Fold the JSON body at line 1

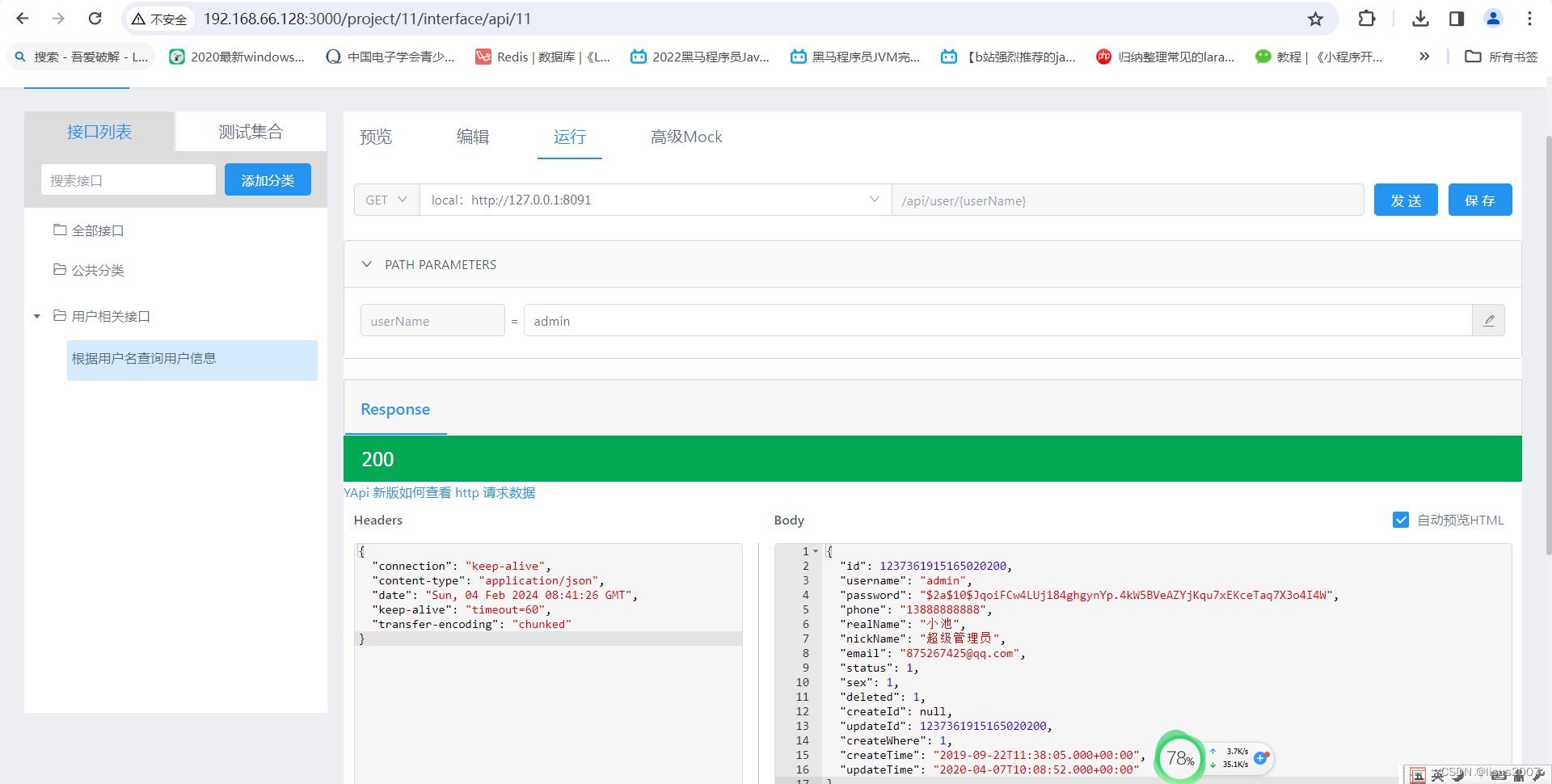[816, 551]
